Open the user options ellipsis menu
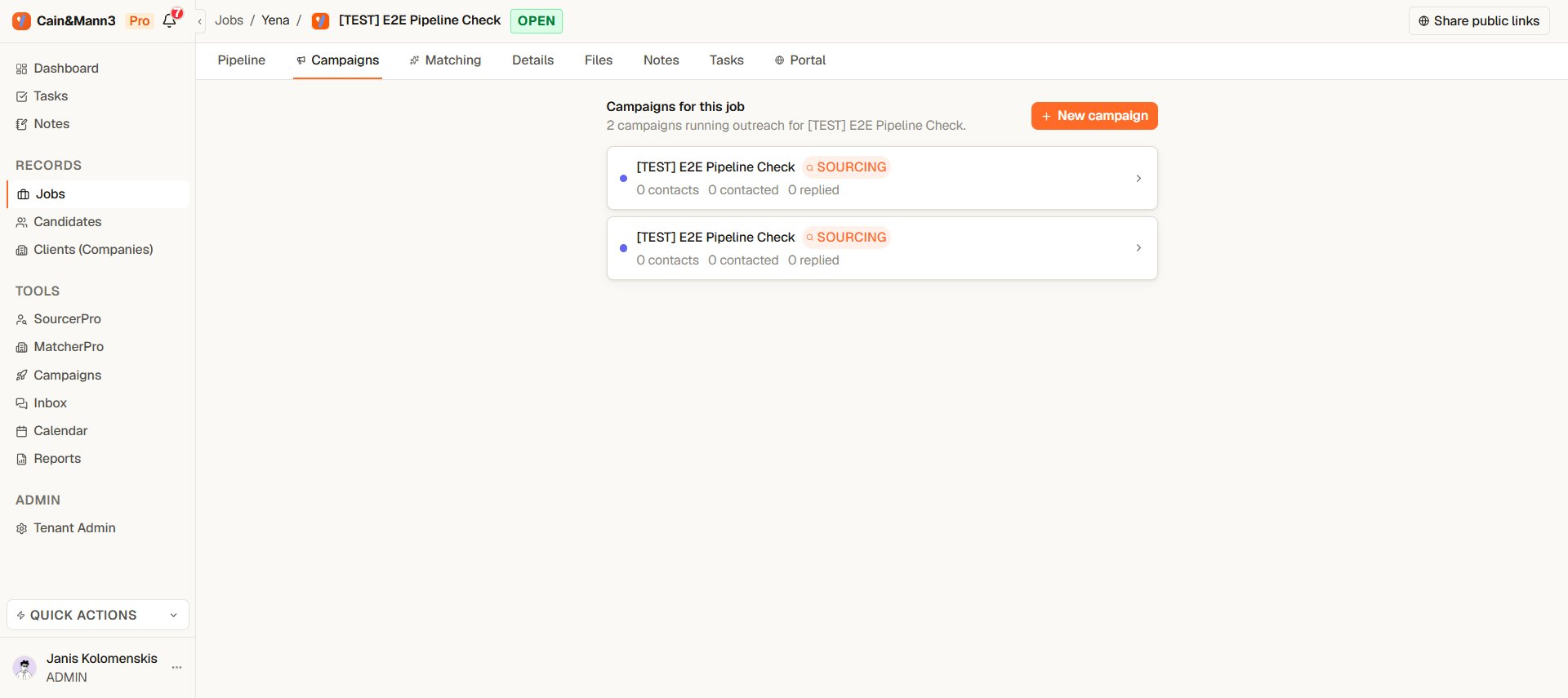Screen dimensions: 1568x698 click(x=176, y=668)
